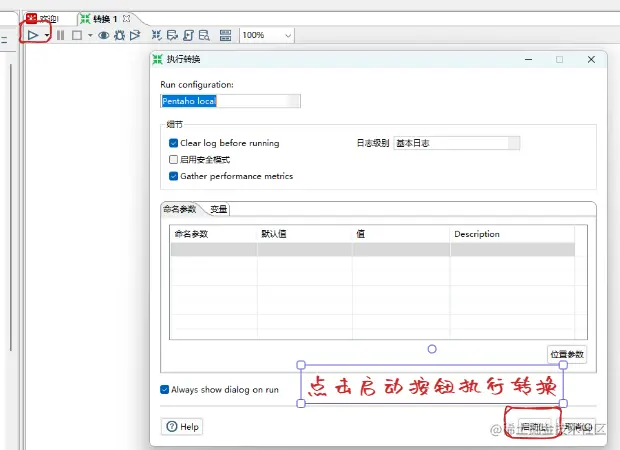Screen dimensions: 620x450
Task: Select the 转换 1 tab
Action: pos(99,19)
